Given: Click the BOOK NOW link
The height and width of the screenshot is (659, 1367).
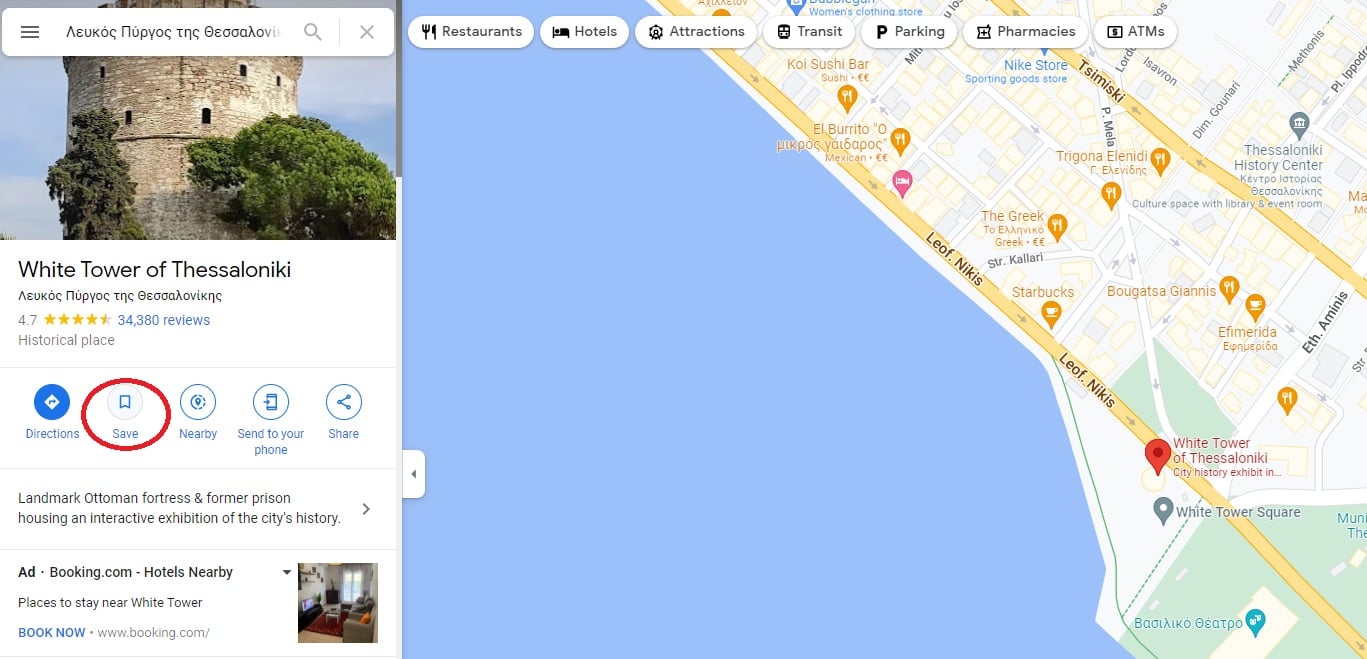Looking at the screenshot, I should (x=51, y=632).
